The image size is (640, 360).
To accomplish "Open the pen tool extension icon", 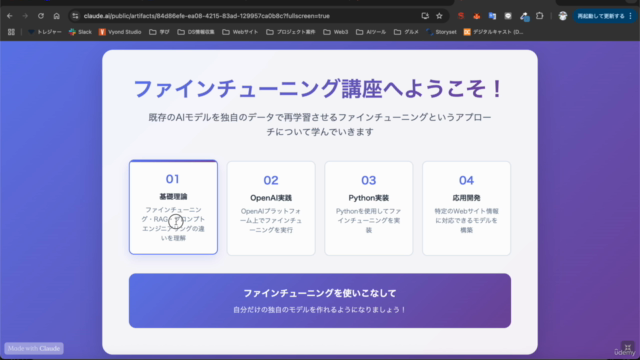I will coord(524,16).
